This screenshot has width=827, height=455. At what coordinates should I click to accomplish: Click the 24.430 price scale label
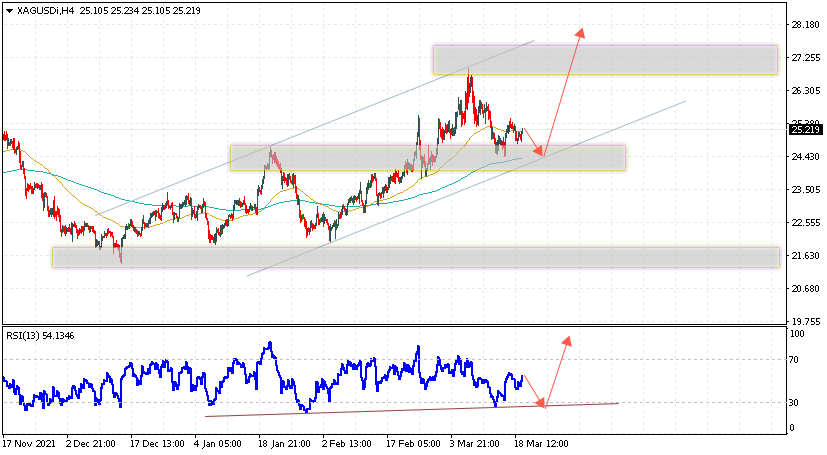(x=805, y=157)
